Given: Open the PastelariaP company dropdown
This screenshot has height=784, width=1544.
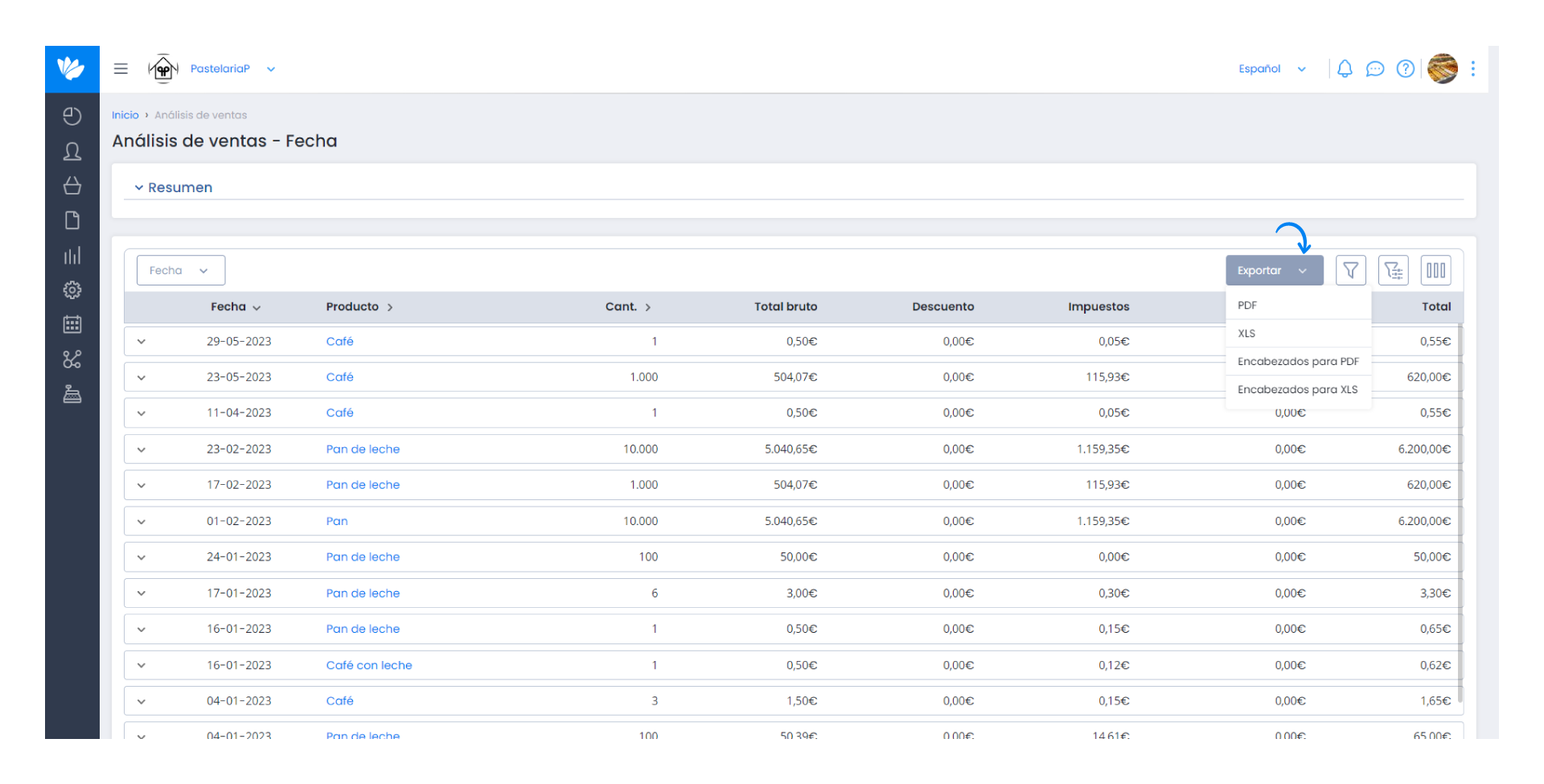Looking at the screenshot, I should (x=233, y=68).
